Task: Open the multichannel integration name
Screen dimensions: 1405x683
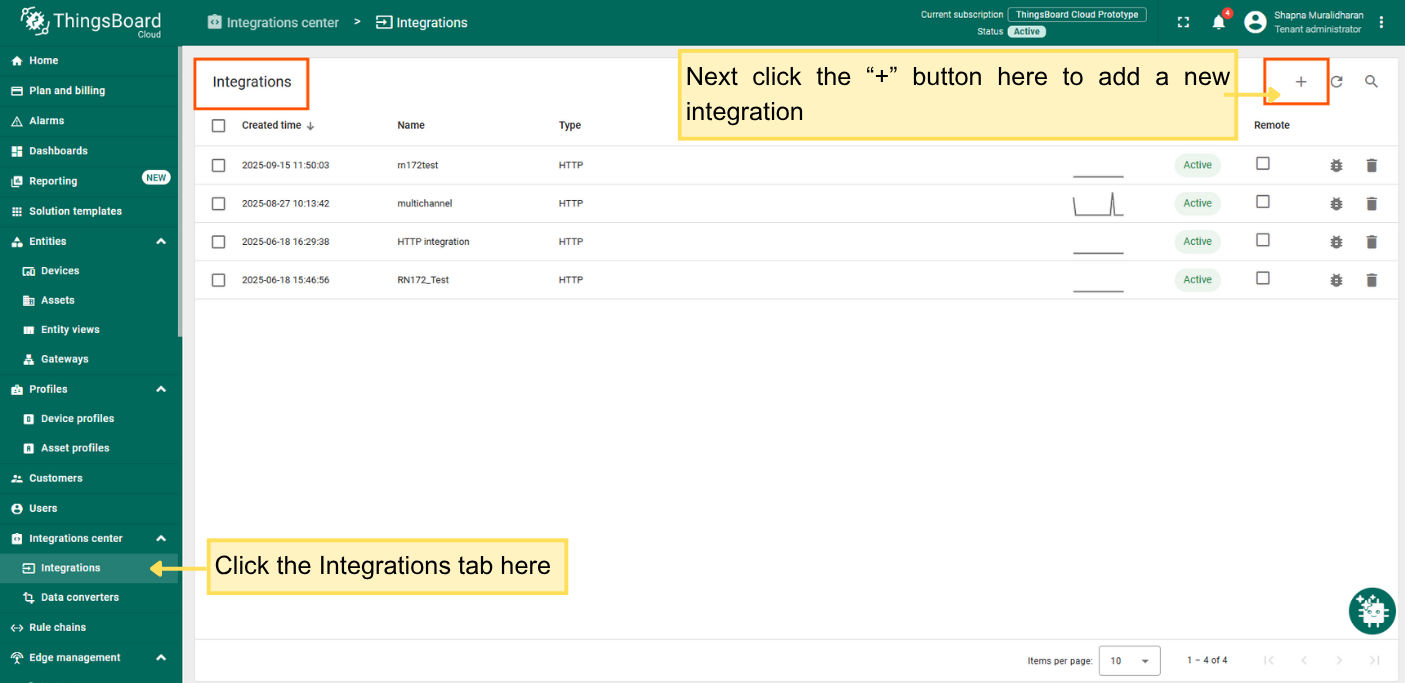Action: (424, 203)
